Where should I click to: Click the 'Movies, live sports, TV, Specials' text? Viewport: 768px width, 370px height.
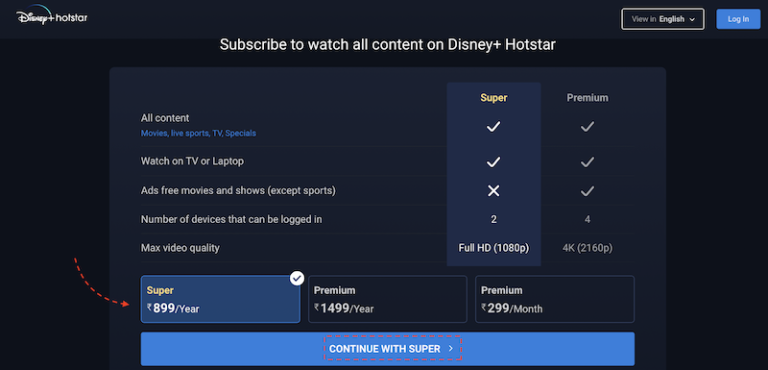(198, 133)
